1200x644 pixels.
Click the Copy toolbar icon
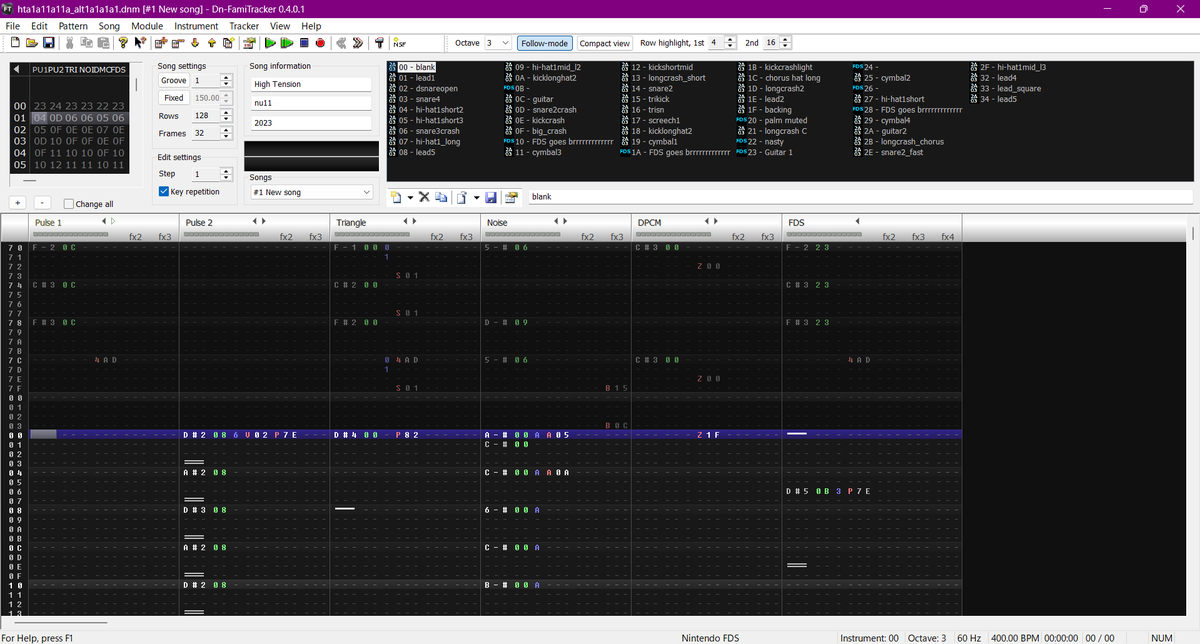coord(86,43)
